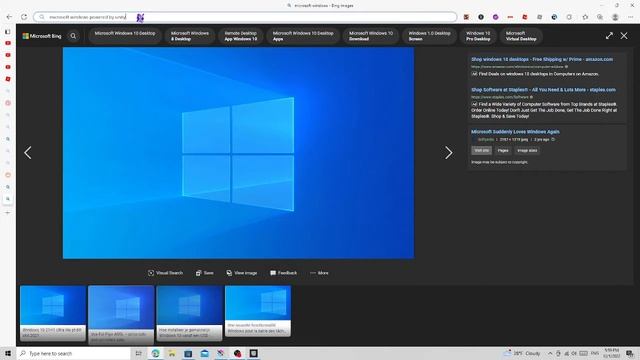Screen dimensions: 640x360
Task: Open the Windows Start menu
Action: pos(8,353)
